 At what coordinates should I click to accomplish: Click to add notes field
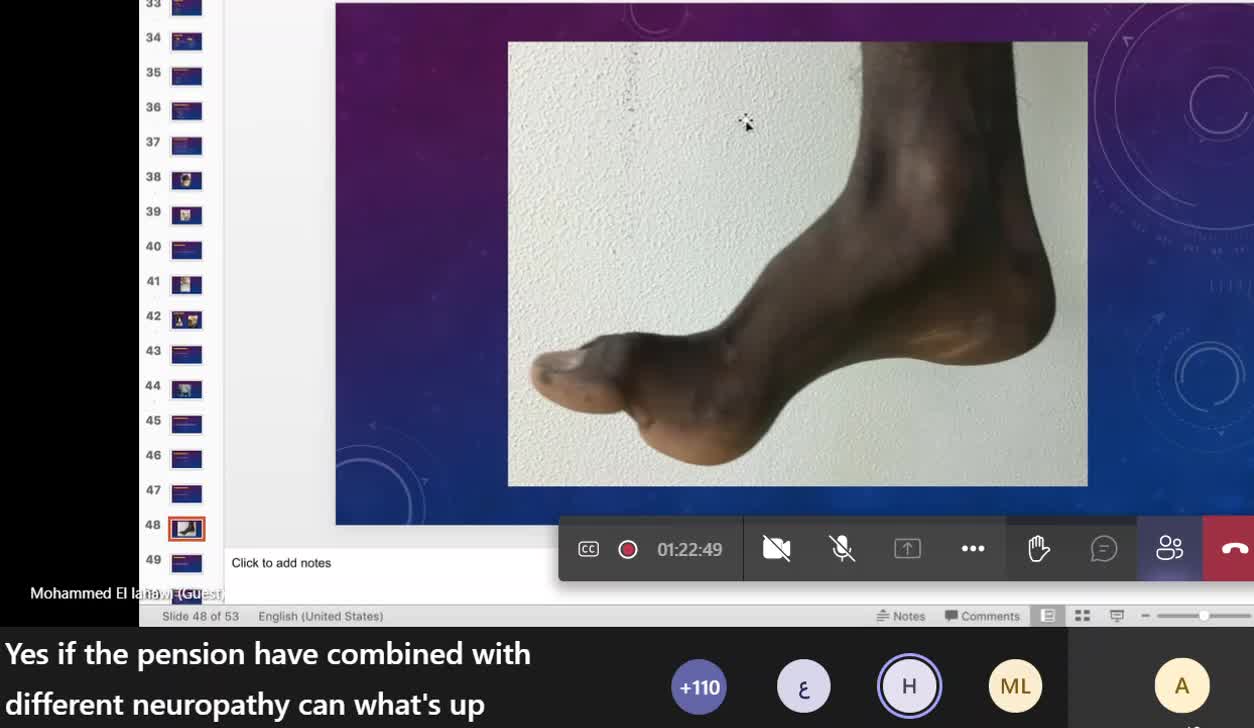pyautogui.click(x=281, y=563)
